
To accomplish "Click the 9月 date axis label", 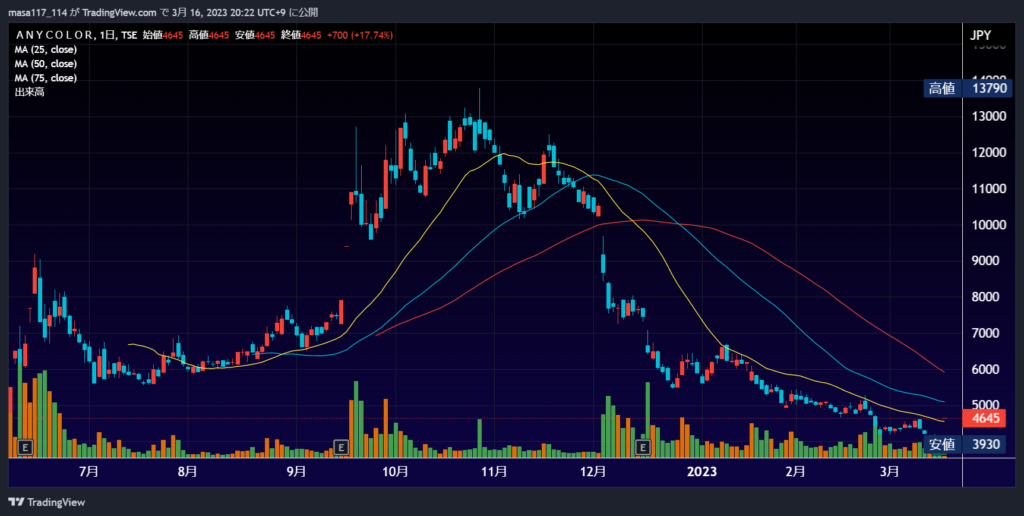I will [x=296, y=472].
